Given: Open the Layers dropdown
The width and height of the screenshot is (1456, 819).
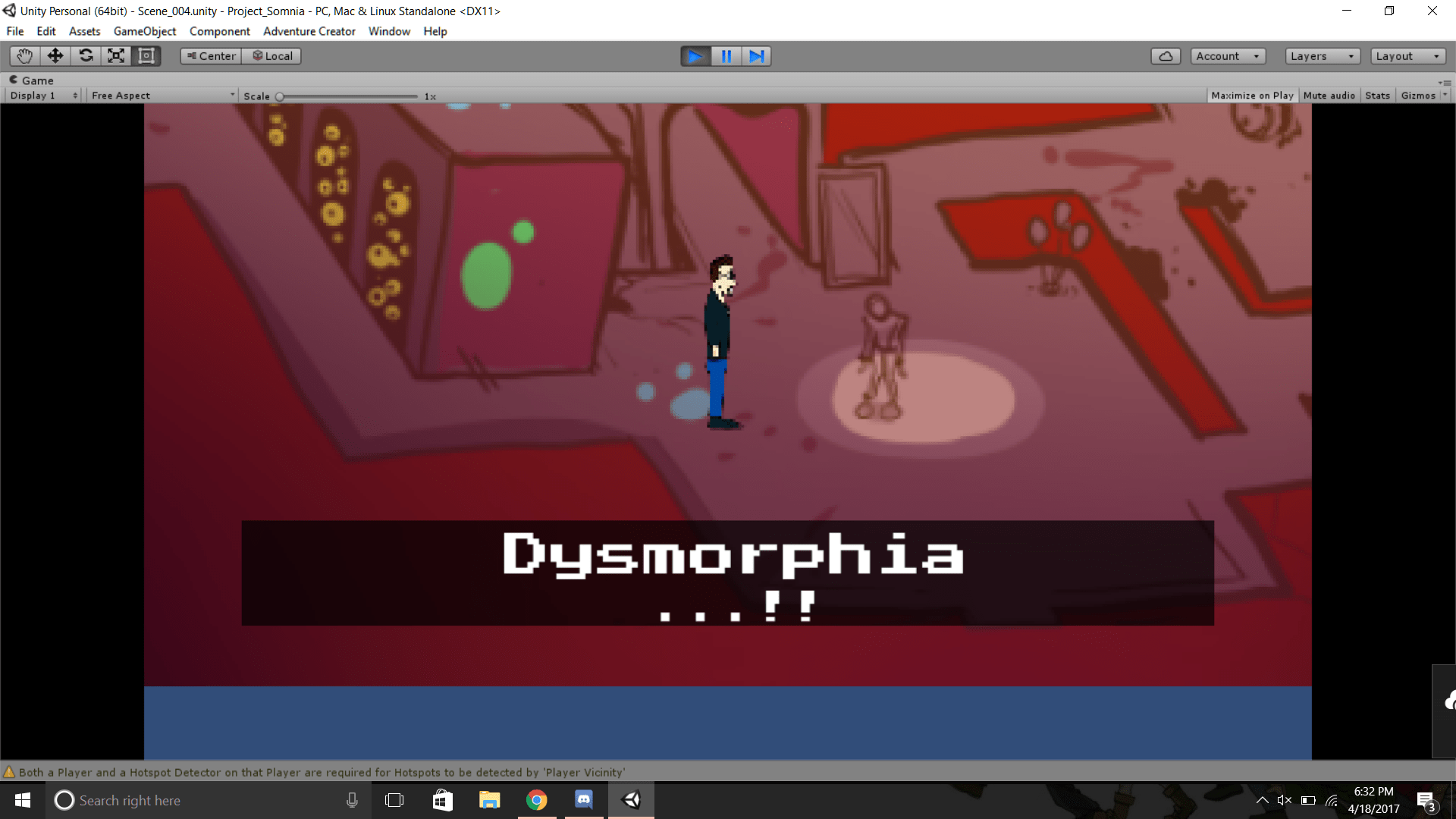Looking at the screenshot, I should pos(1322,56).
